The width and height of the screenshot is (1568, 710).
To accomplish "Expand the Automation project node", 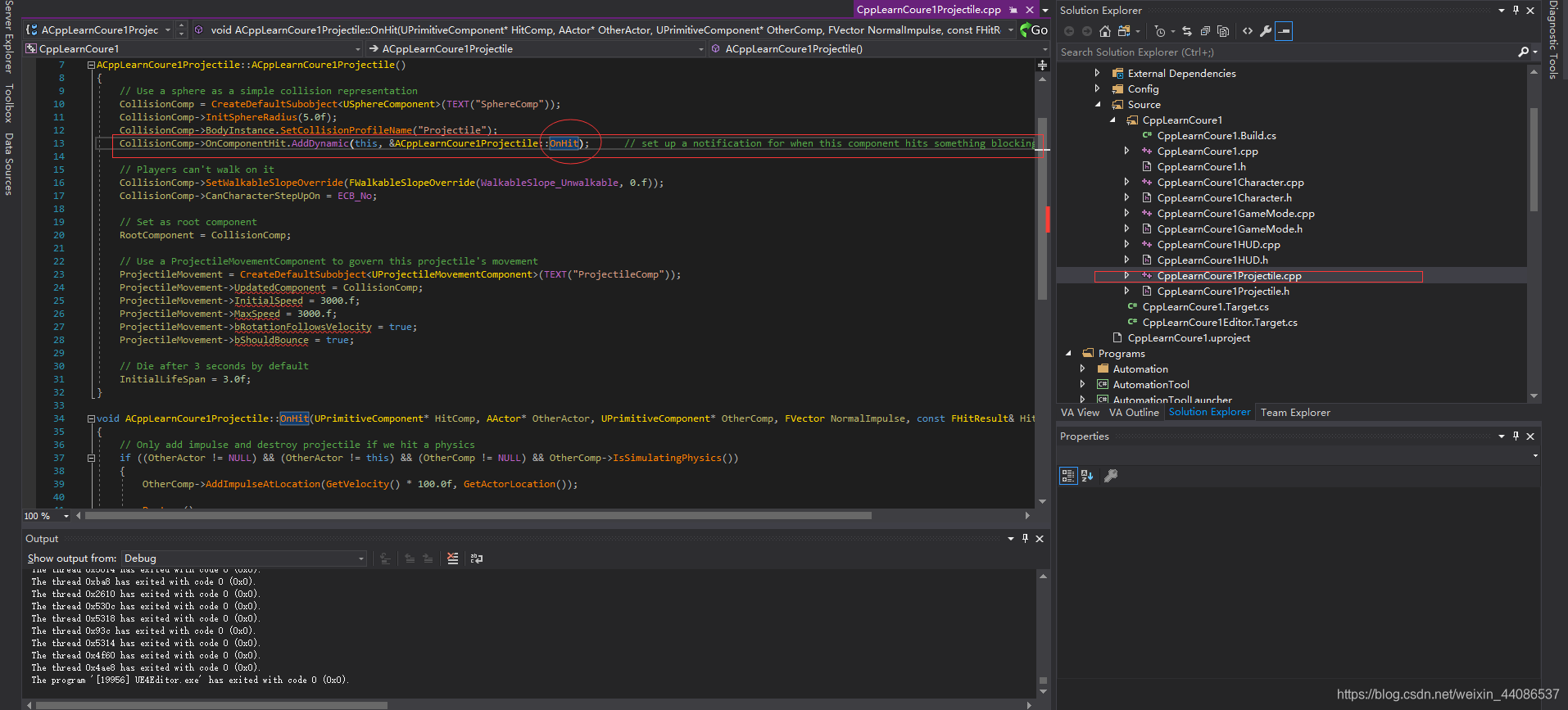I will tap(1083, 369).
